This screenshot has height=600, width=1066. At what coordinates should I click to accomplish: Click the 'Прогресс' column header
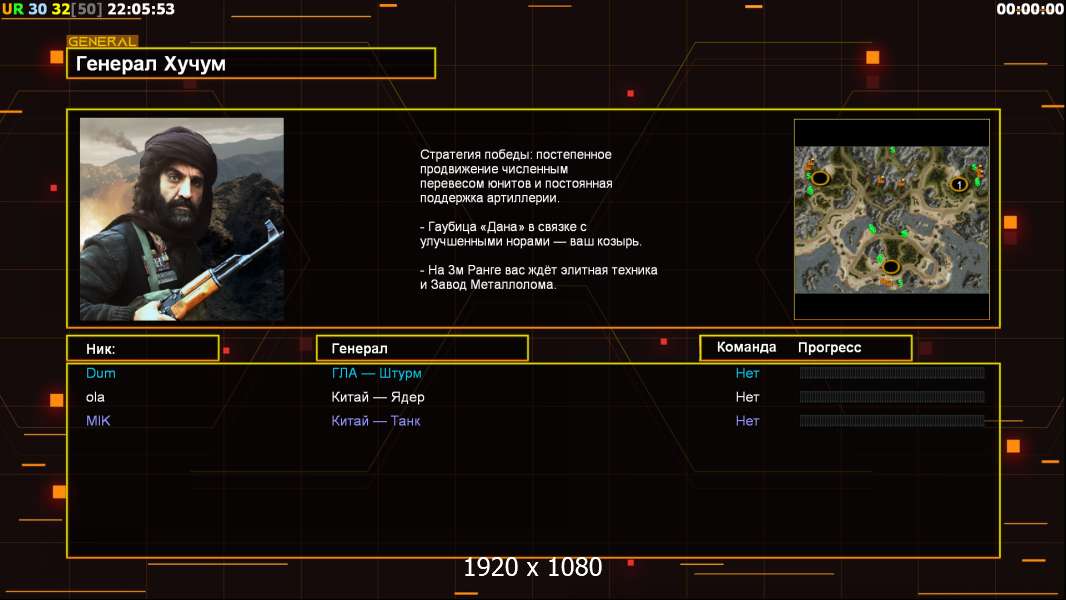(x=829, y=348)
